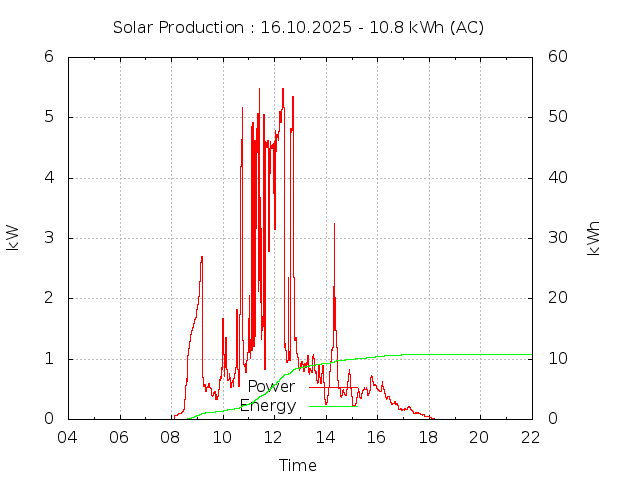Click red Power line sample in legend
640x480 pixels.
point(333,387)
